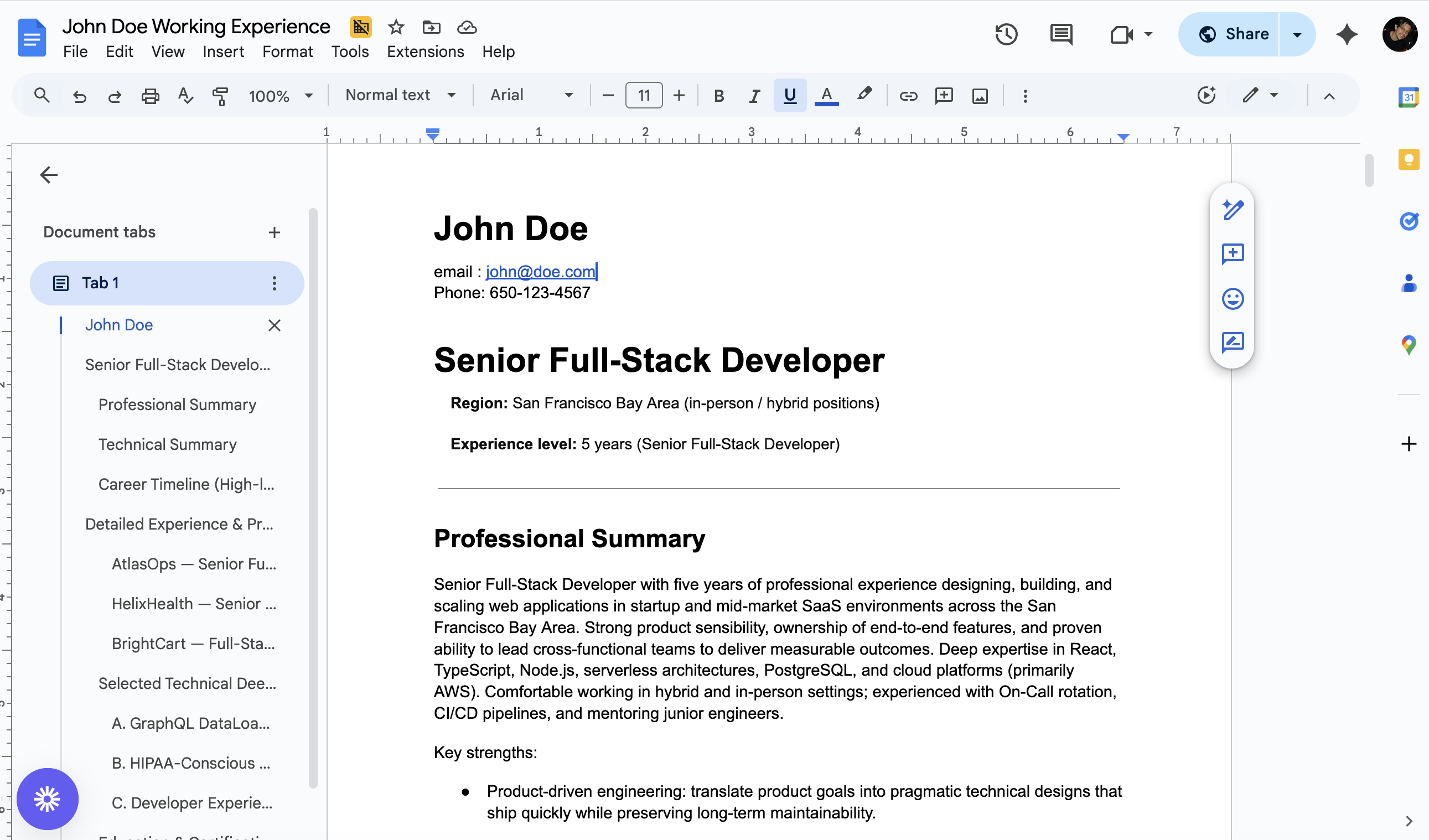Click the paint format roller icon
The width and height of the screenshot is (1429, 840).
[220, 96]
